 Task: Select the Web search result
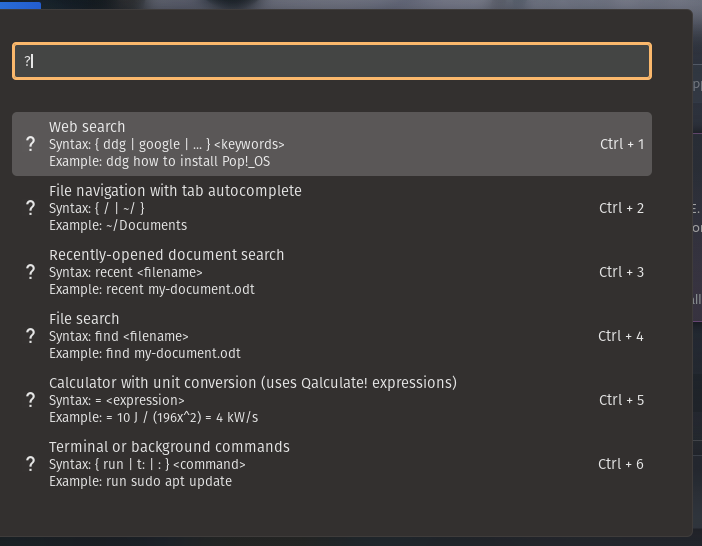click(x=332, y=144)
